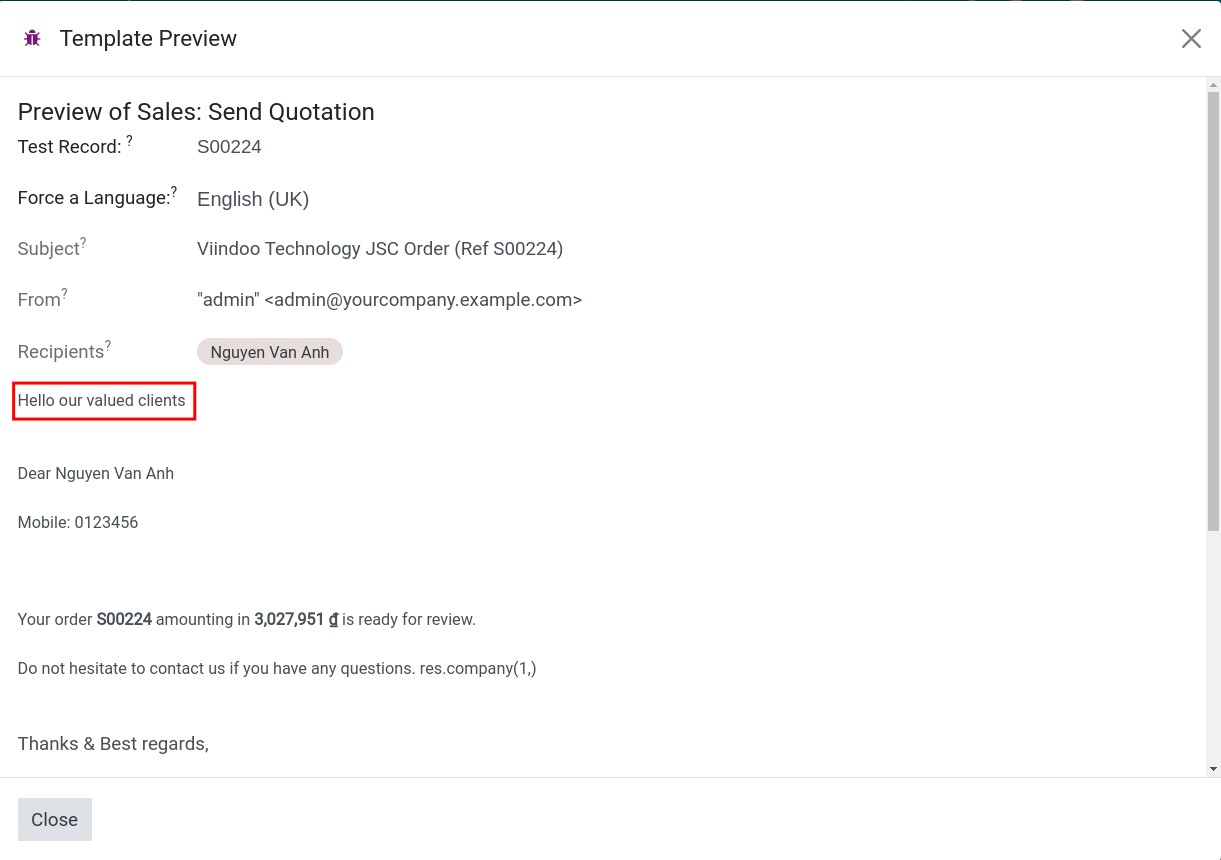
Task: Open Force a Language field English (UK)
Action: [253, 199]
